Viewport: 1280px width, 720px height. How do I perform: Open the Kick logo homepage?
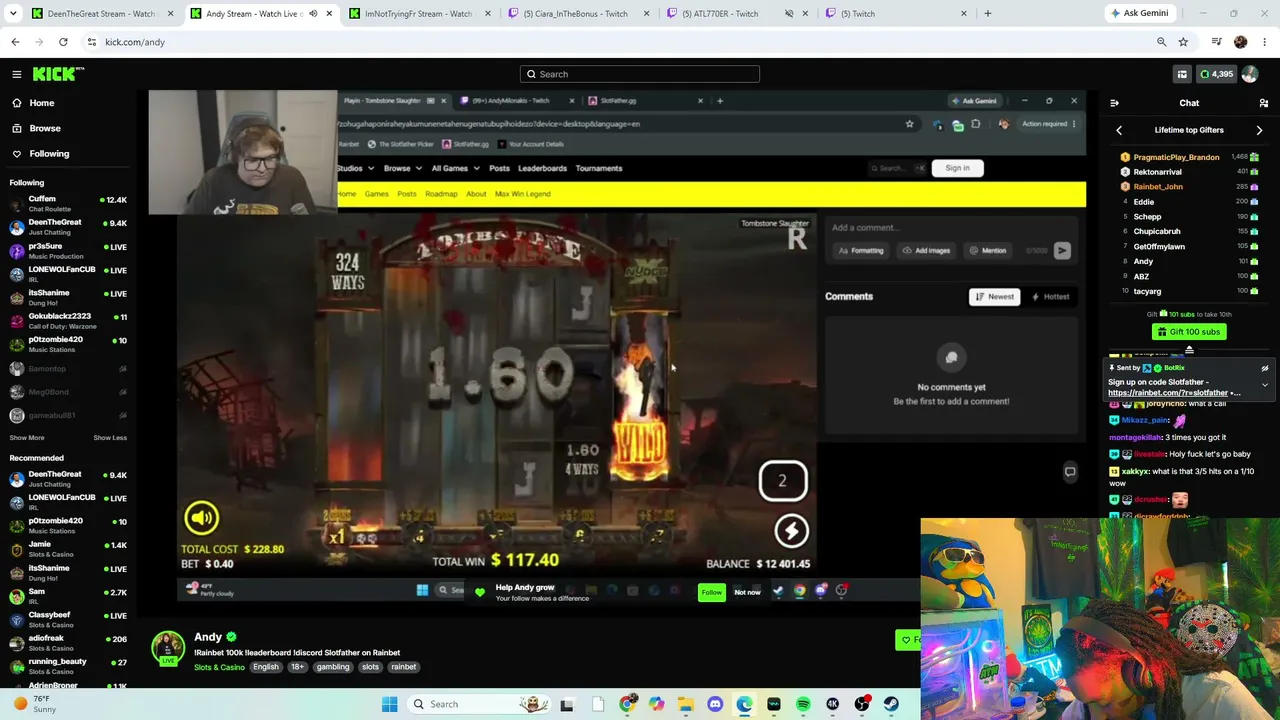[58, 74]
